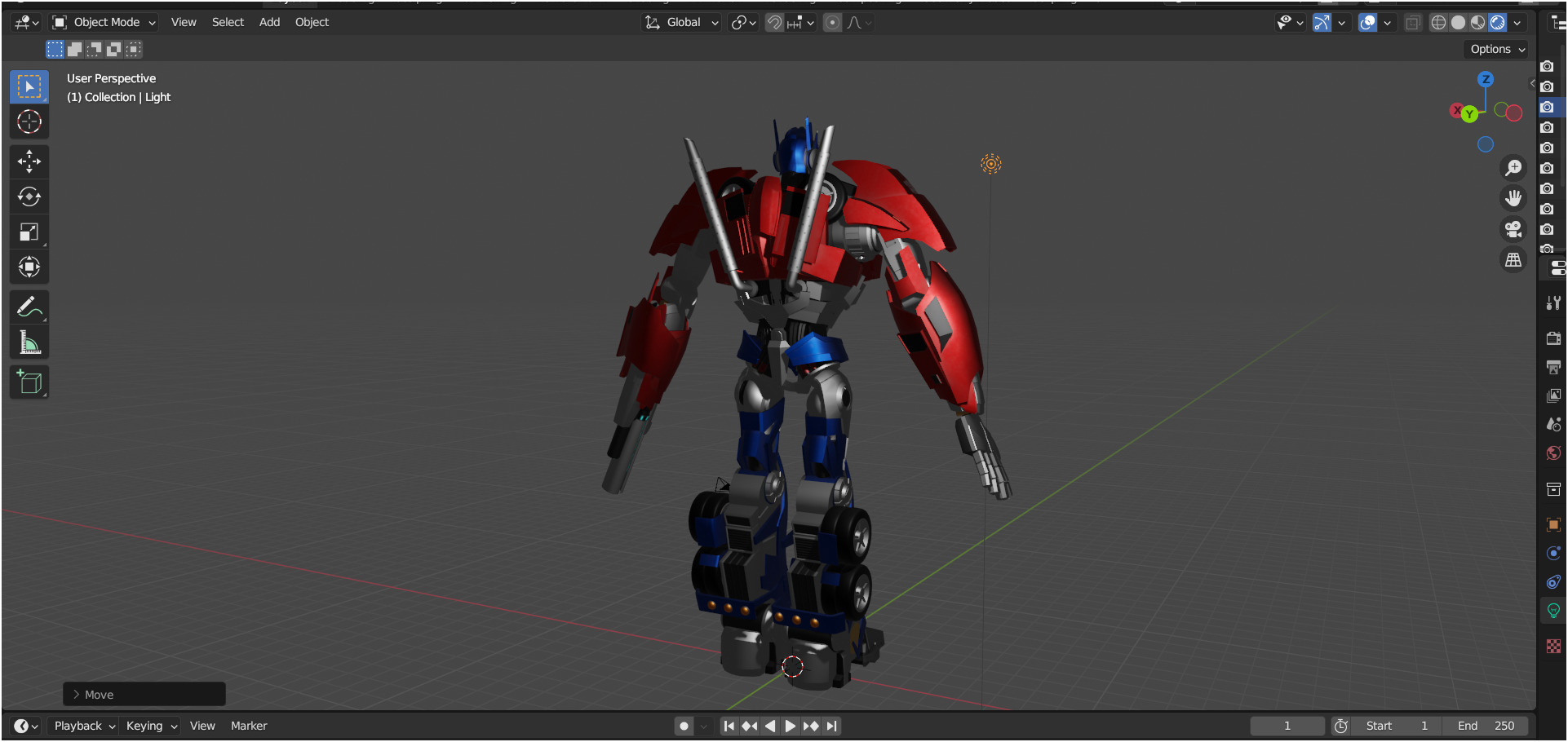This screenshot has height=742, width=1568.
Task: Select the Measure ruler tool
Action: click(x=29, y=342)
